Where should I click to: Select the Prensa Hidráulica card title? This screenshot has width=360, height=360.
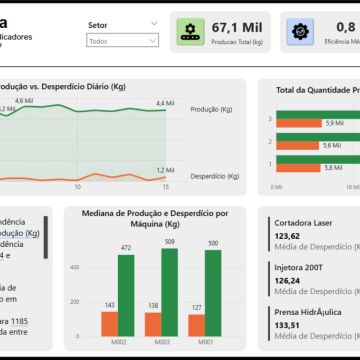pyautogui.click(x=308, y=312)
